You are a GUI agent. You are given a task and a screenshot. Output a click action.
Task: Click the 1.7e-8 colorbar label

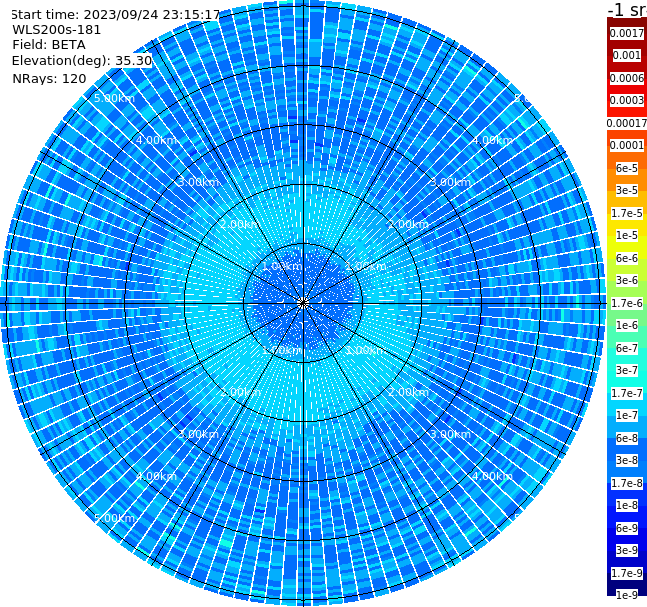pos(627,483)
